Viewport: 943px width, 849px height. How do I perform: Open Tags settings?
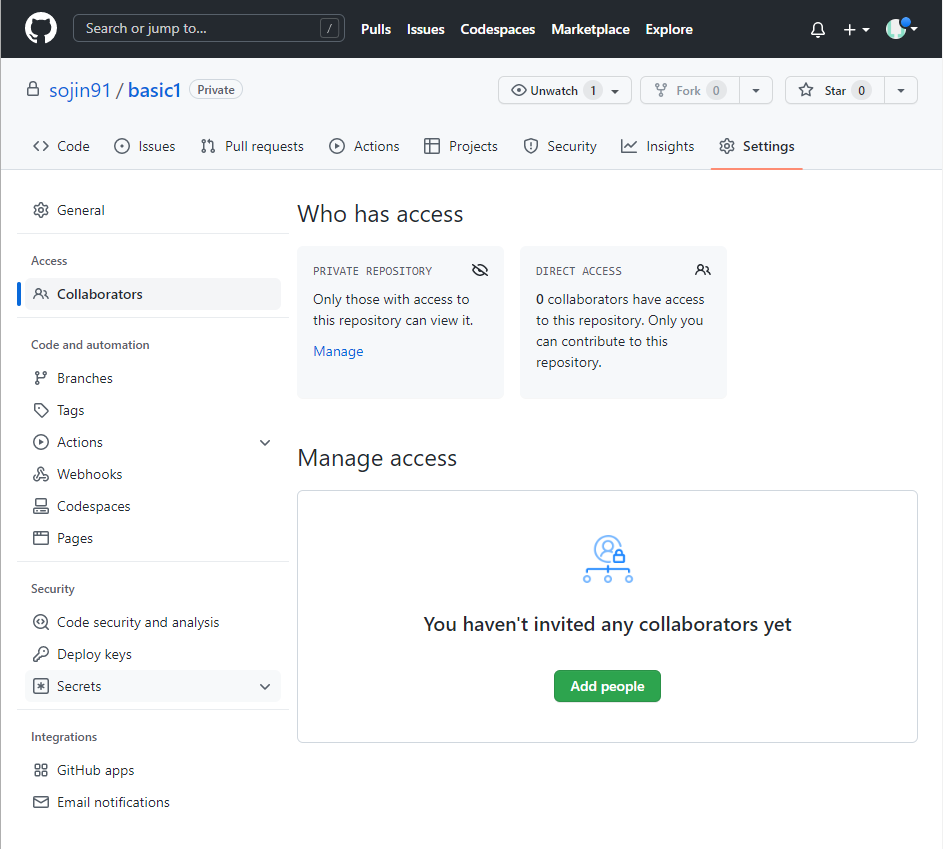pos(153,410)
